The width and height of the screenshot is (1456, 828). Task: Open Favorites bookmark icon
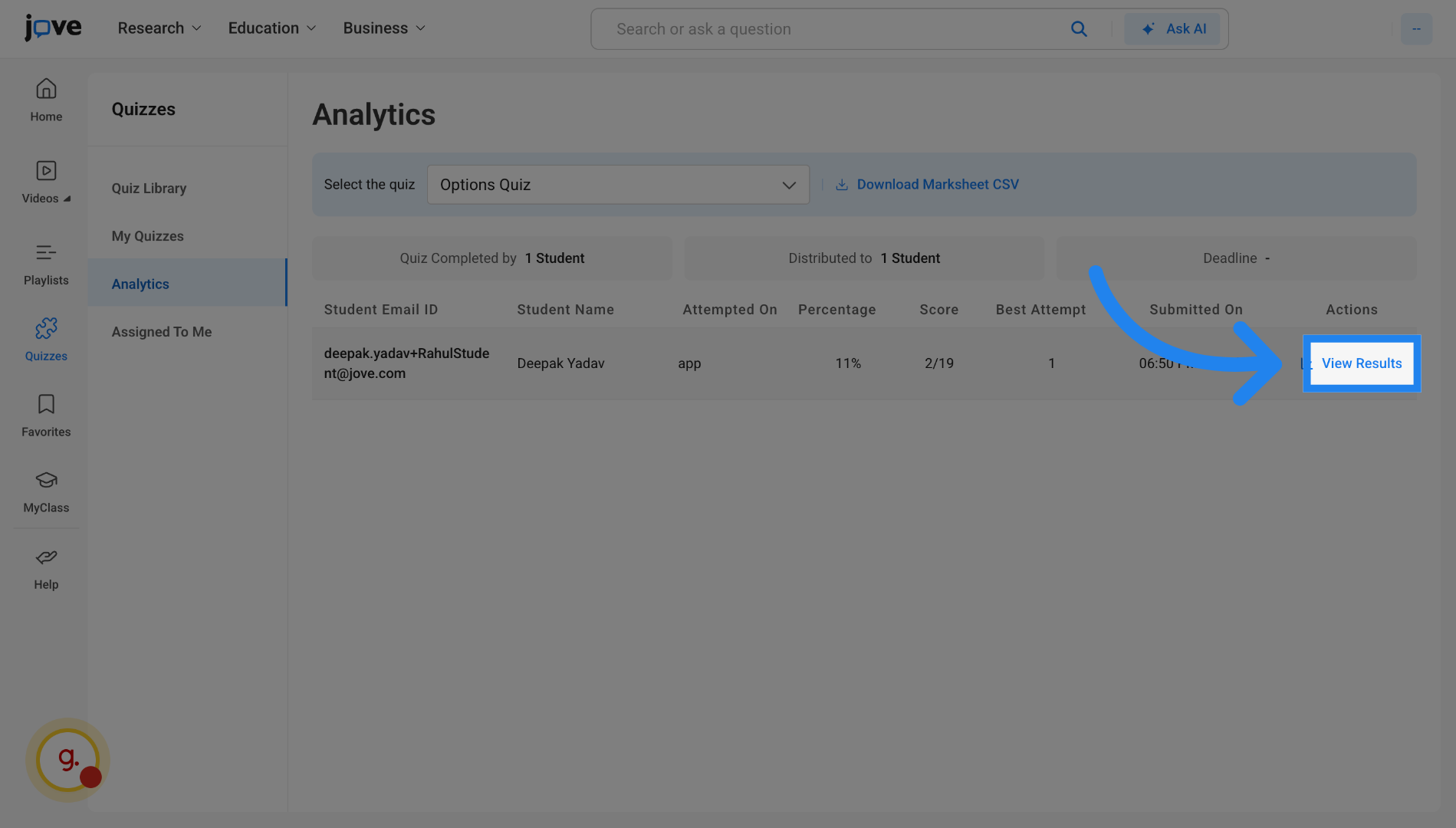coord(46,415)
